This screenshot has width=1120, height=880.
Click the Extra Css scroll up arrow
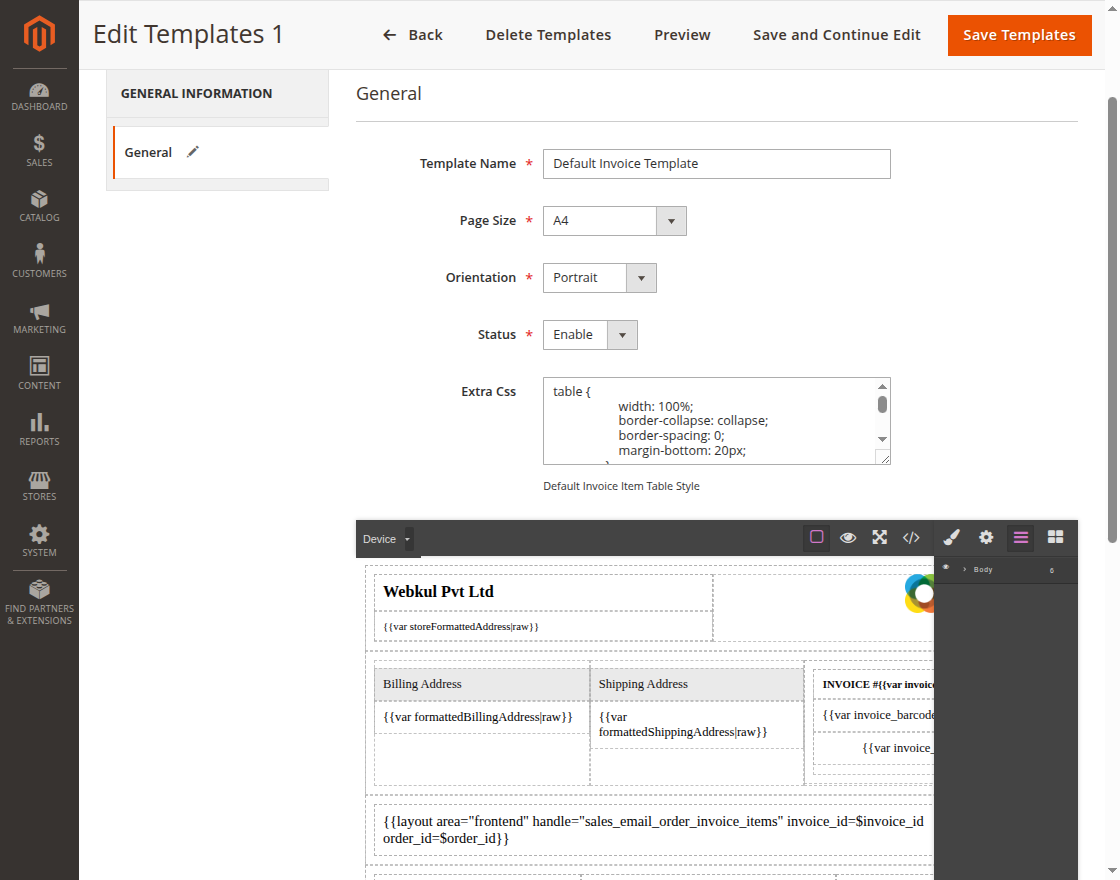(x=883, y=386)
